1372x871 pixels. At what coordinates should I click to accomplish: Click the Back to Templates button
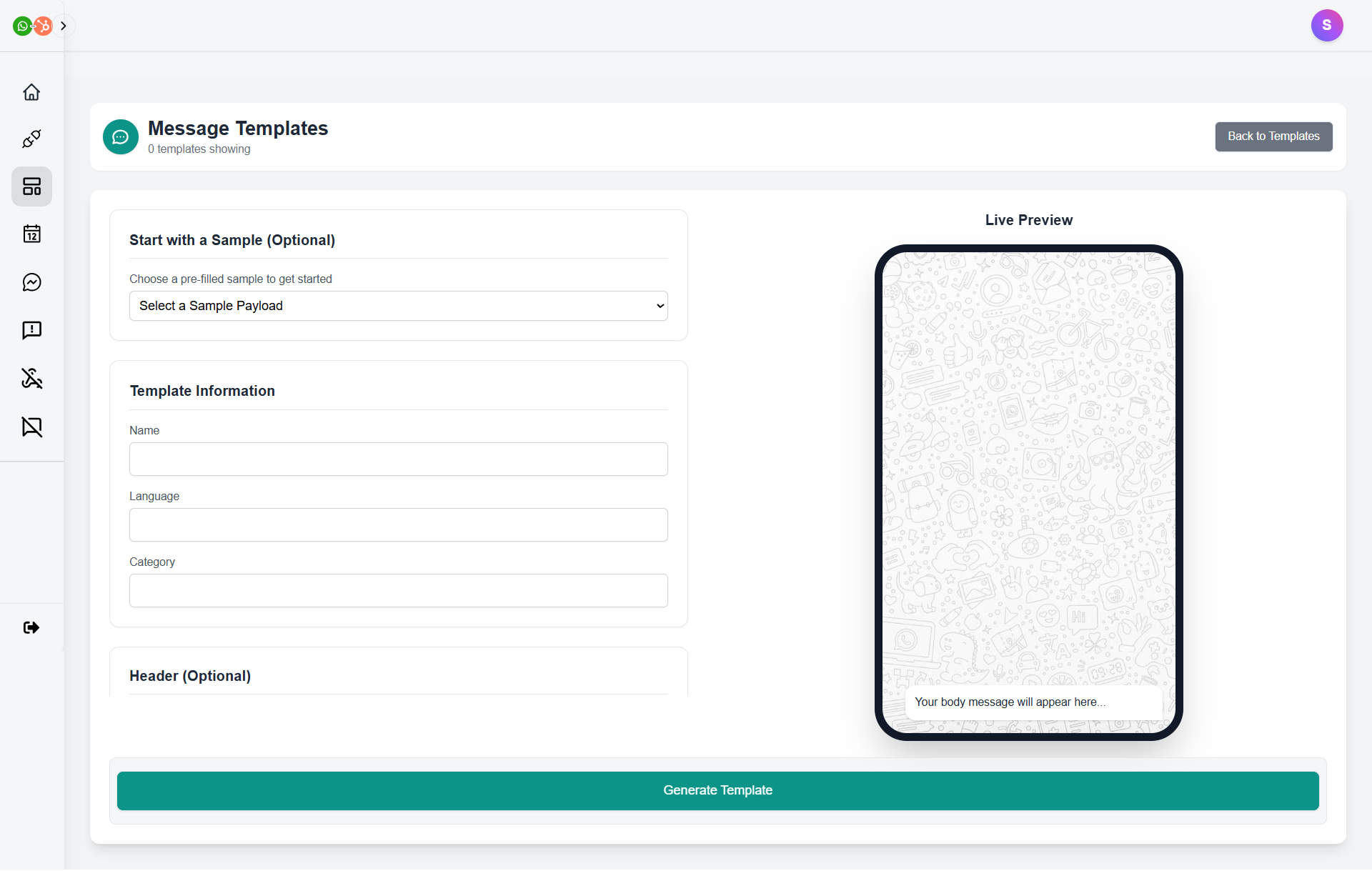click(1273, 136)
